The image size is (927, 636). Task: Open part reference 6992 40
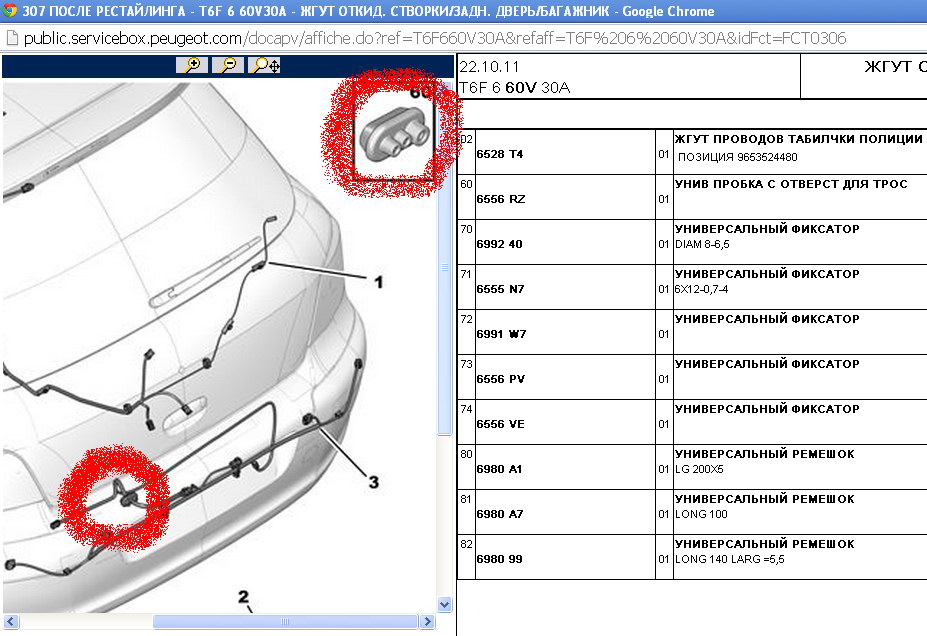[500, 244]
